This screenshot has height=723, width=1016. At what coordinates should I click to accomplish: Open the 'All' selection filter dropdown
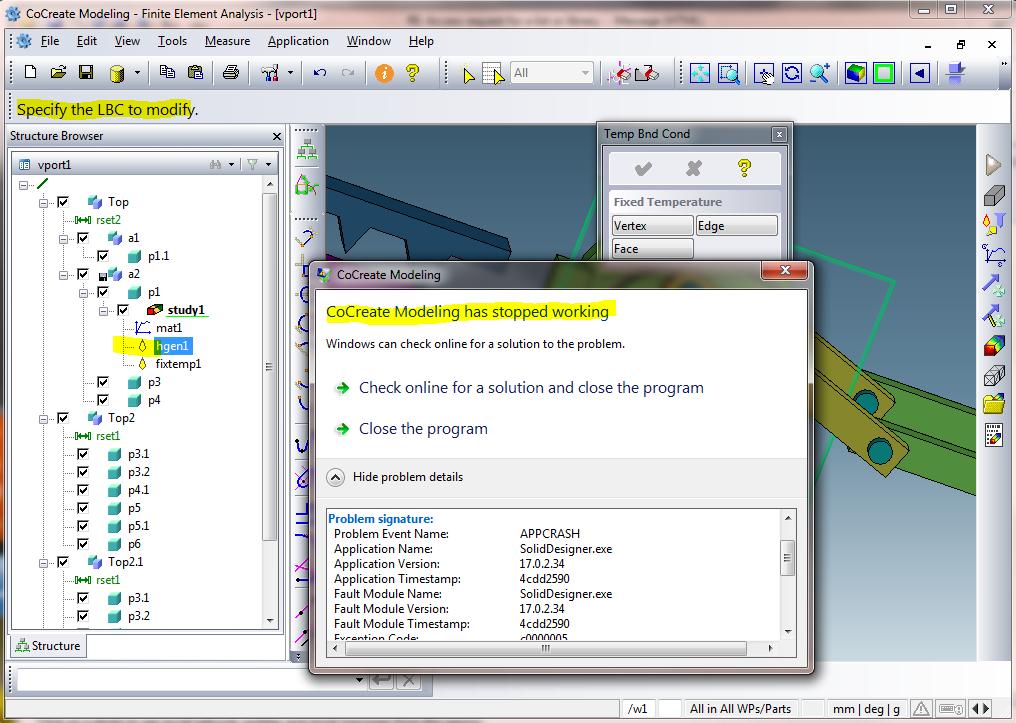552,73
